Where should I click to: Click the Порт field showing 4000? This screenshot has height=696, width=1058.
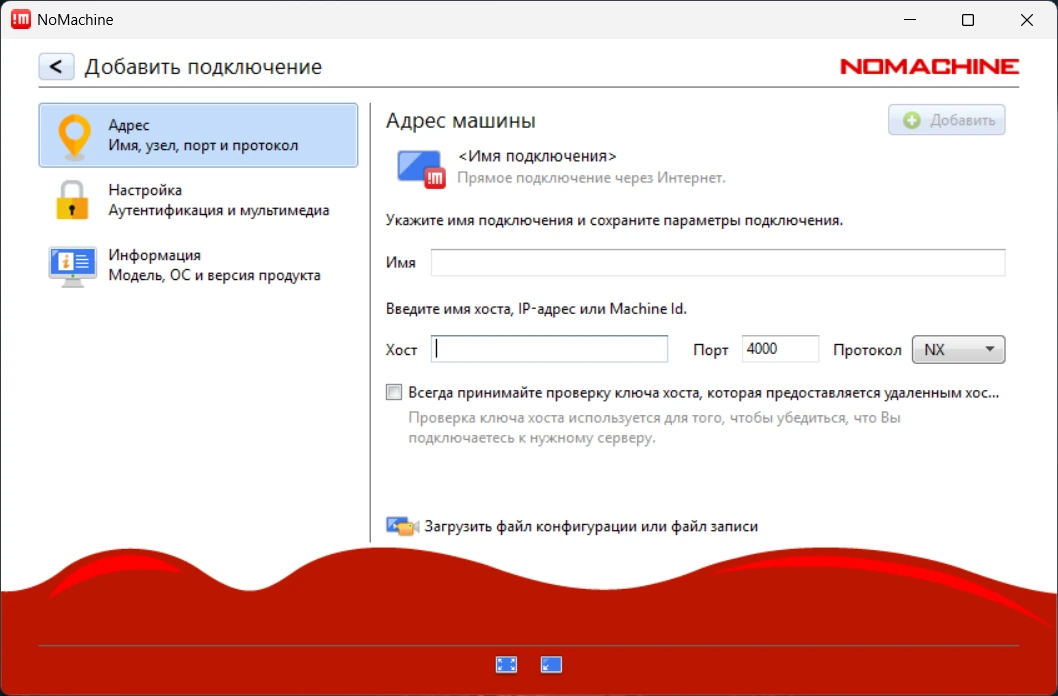pyautogui.click(x=780, y=349)
